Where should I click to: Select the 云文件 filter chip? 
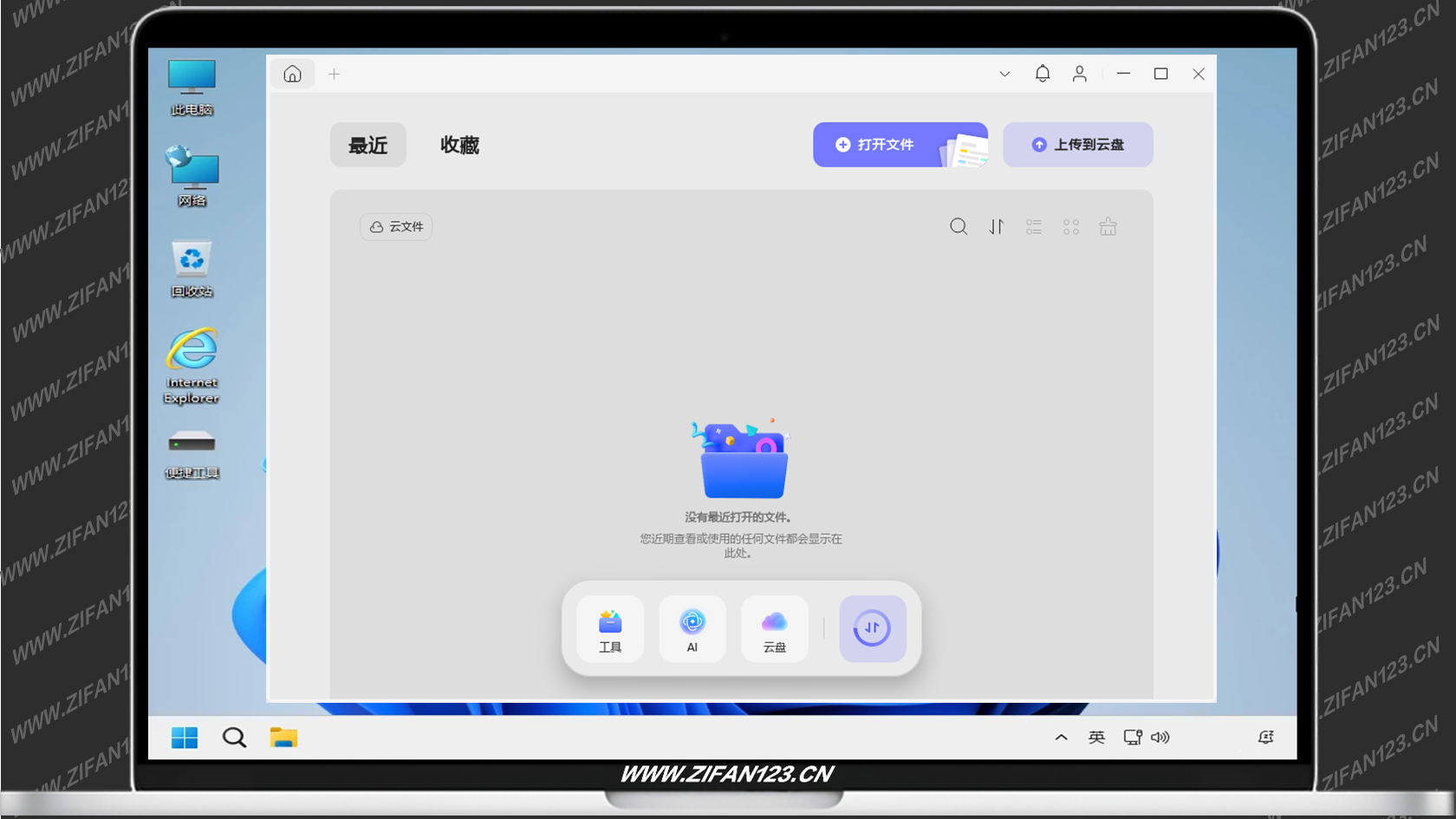click(x=396, y=227)
